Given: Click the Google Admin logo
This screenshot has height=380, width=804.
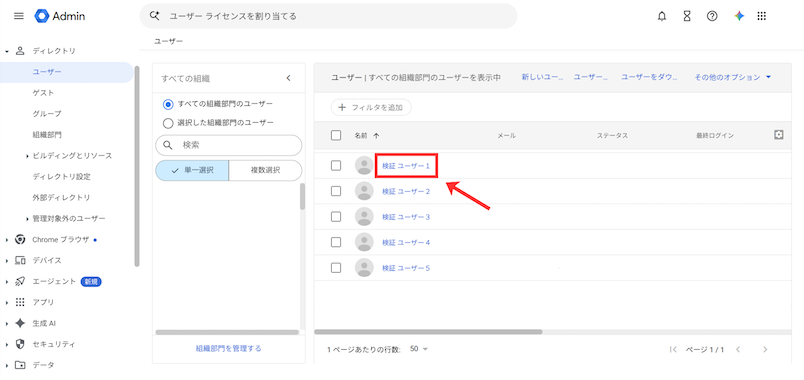Looking at the screenshot, I should [x=59, y=16].
